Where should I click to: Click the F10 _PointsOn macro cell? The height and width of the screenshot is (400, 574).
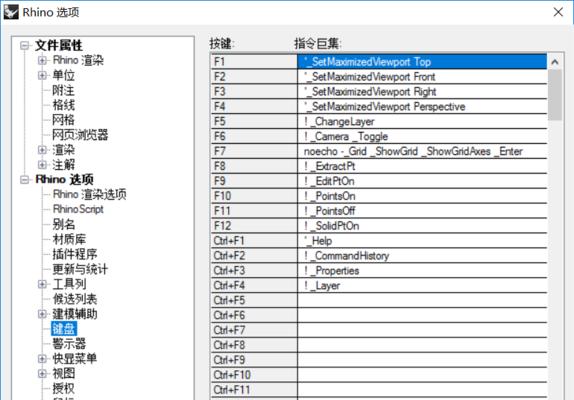pos(422,196)
